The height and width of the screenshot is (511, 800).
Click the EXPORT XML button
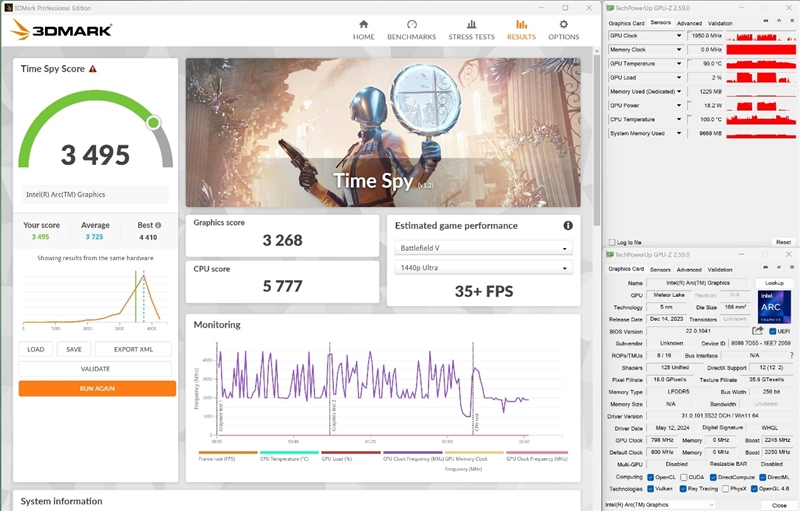tap(133, 349)
